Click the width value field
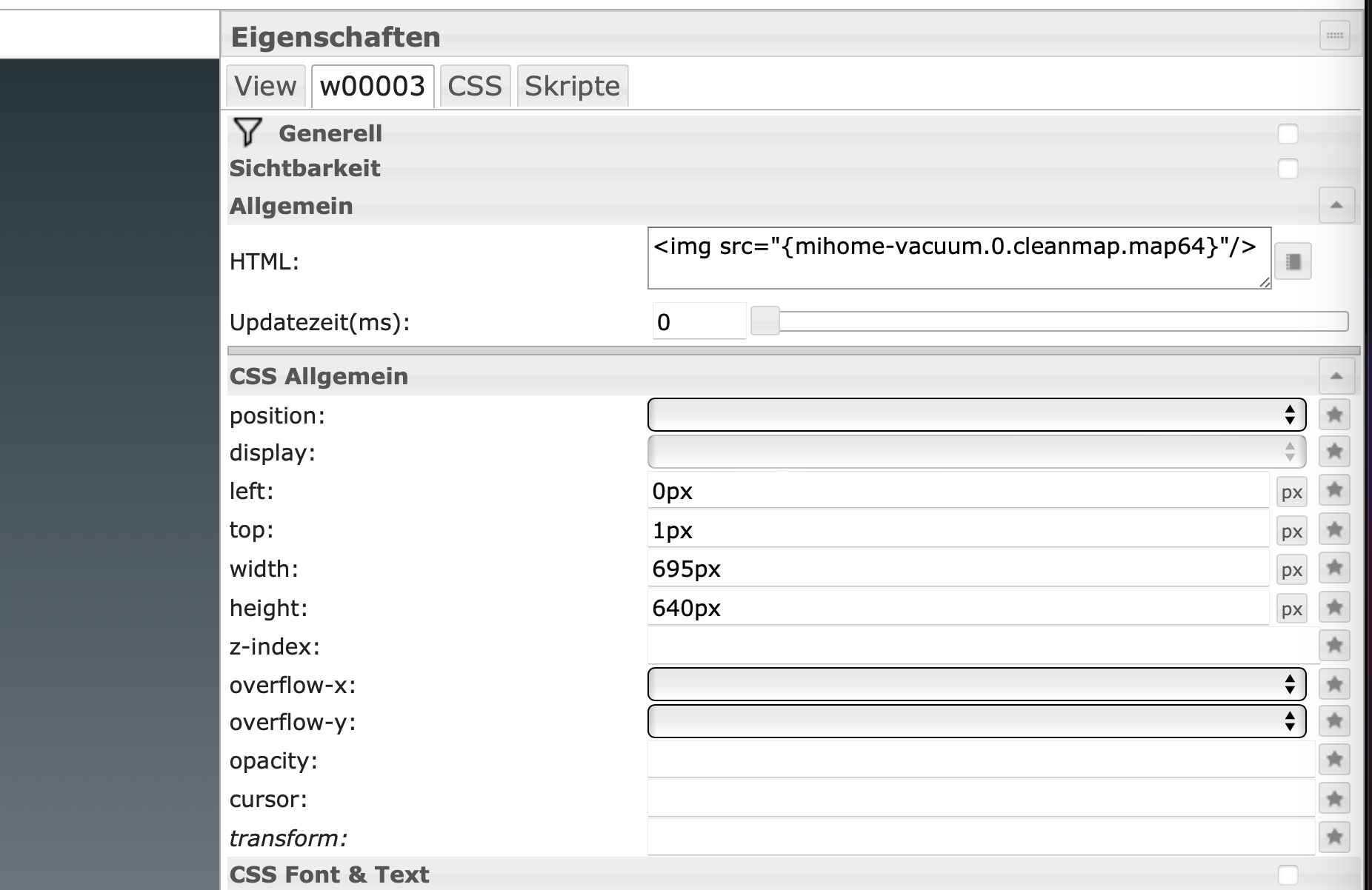Viewport: 1372px width, 890px height. 959,569
